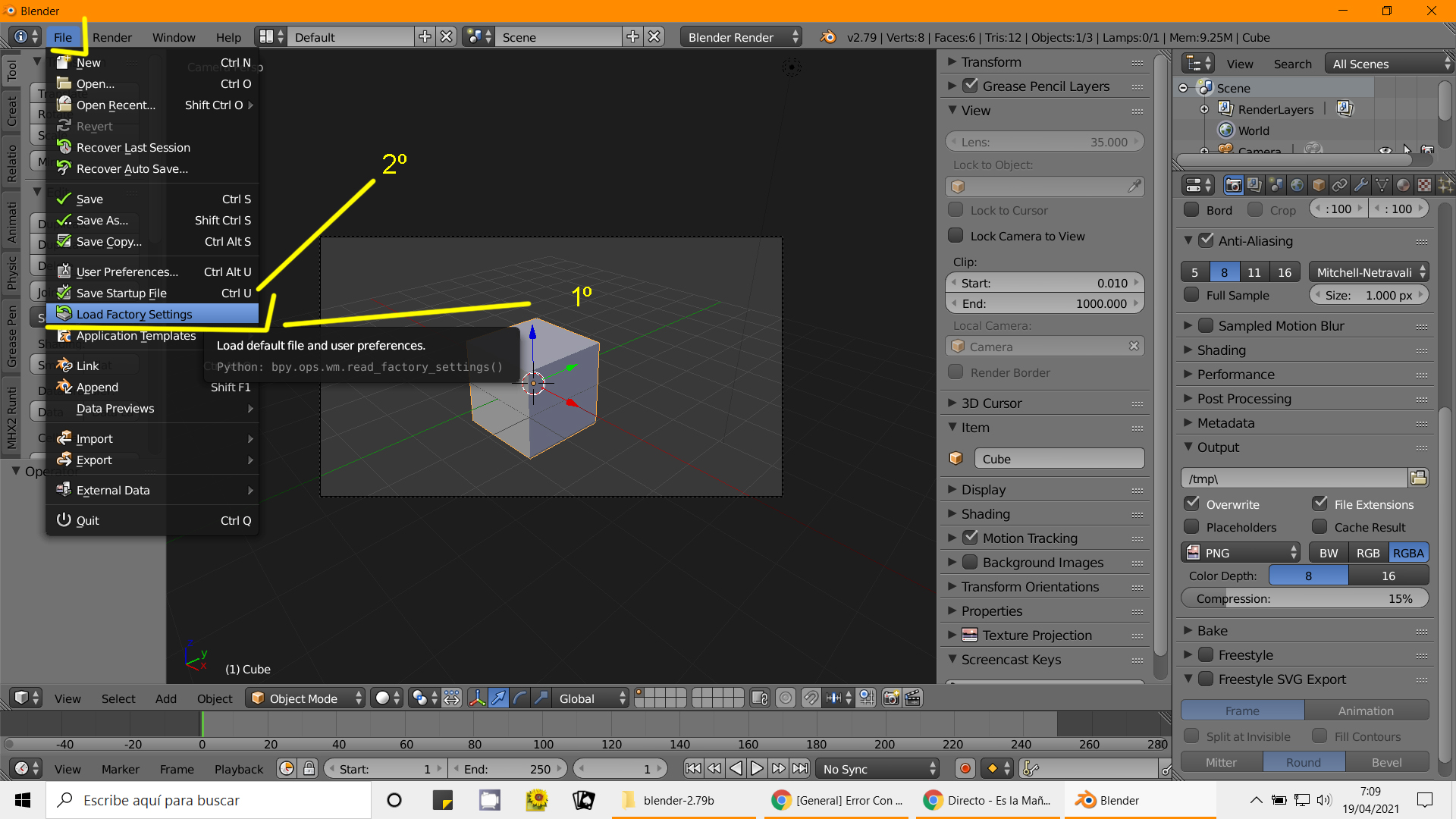Open the World properties tab icon

(x=1297, y=185)
